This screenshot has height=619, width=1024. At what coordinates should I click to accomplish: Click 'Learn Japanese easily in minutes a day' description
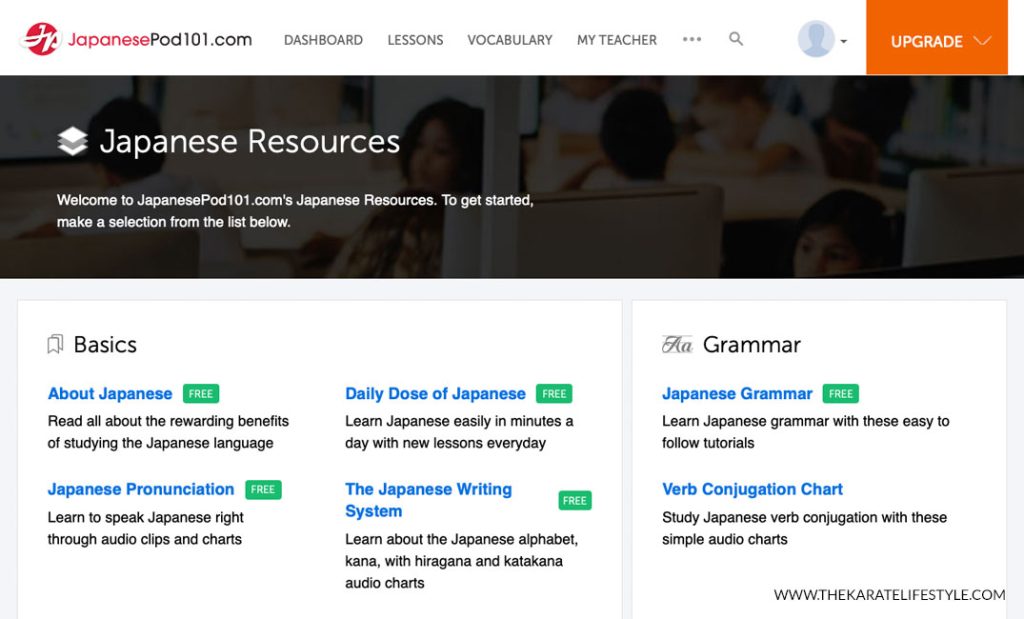(459, 432)
